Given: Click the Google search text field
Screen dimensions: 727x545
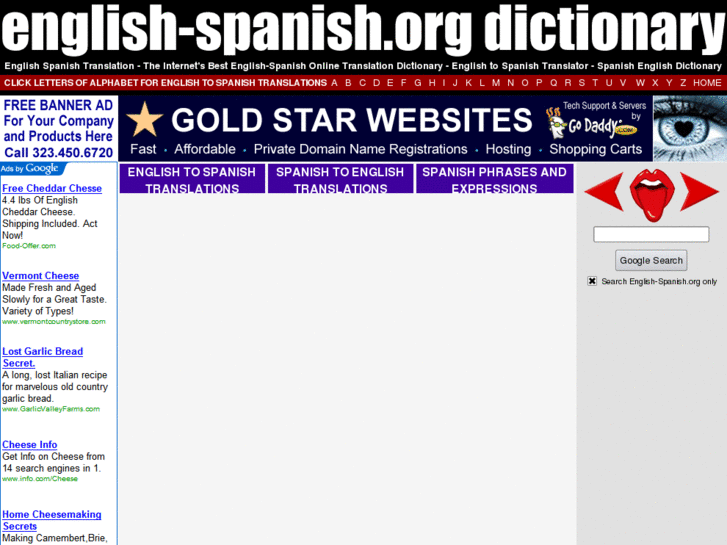Looking at the screenshot, I should [x=651, y=234].
